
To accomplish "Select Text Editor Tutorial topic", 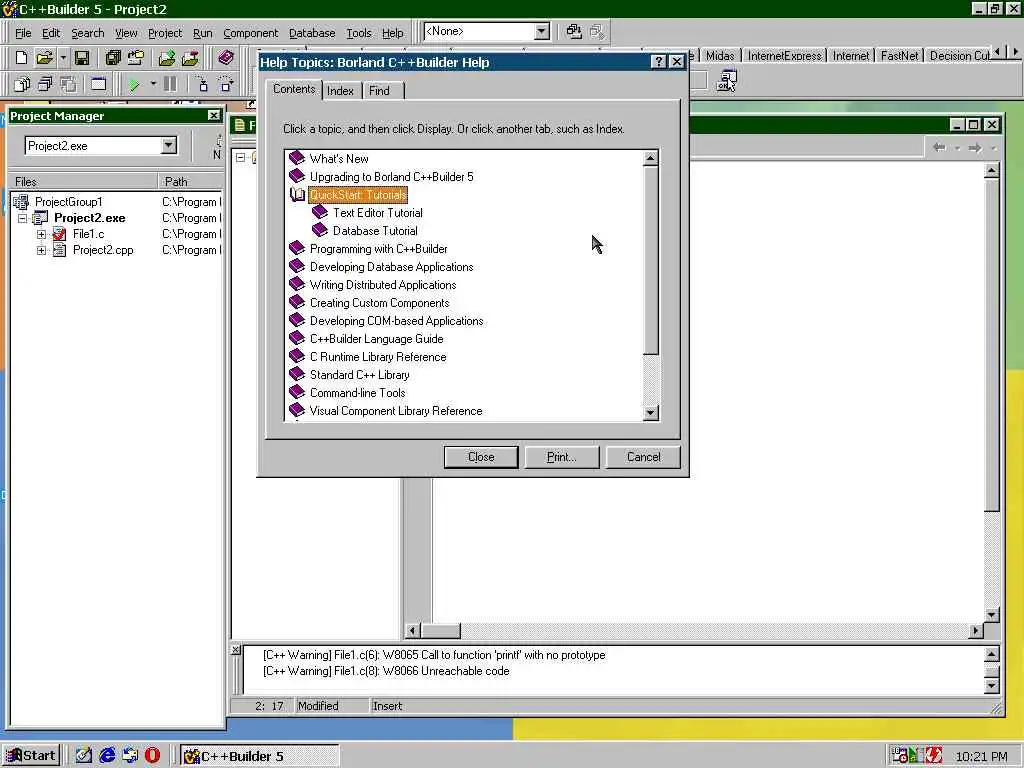I will (x=377, y=213).
